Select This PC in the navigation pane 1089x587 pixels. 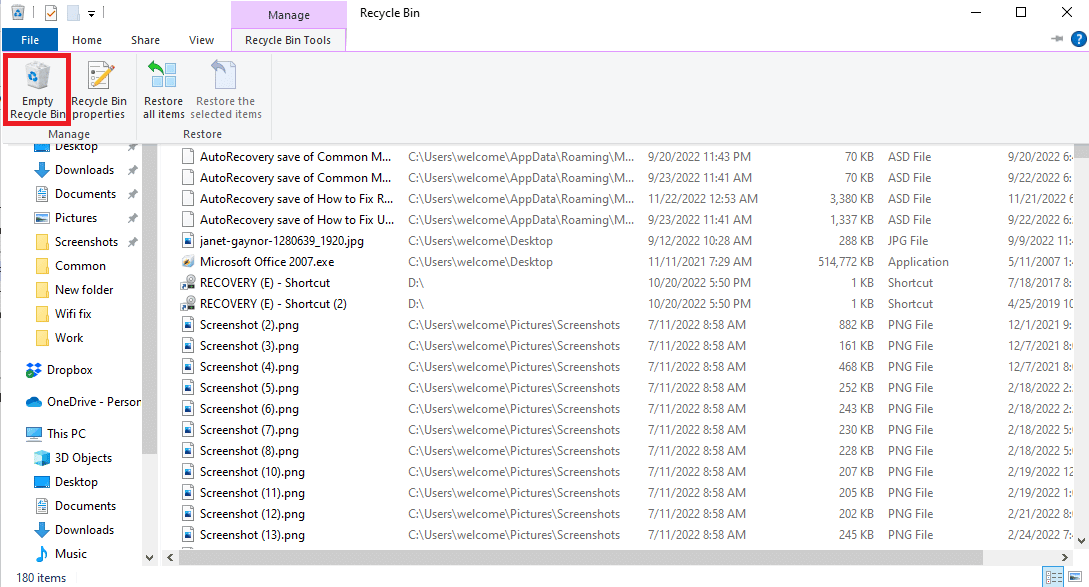pyautogui.click(x=66, y=434)
